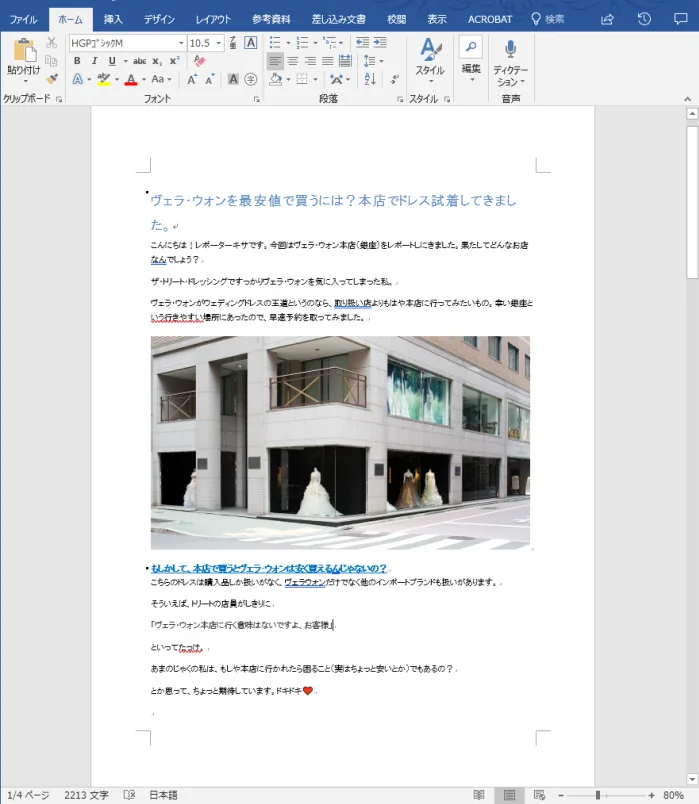
Task: Click the Paste (貼り付け) clipboard icon
Action: point(24,51)
